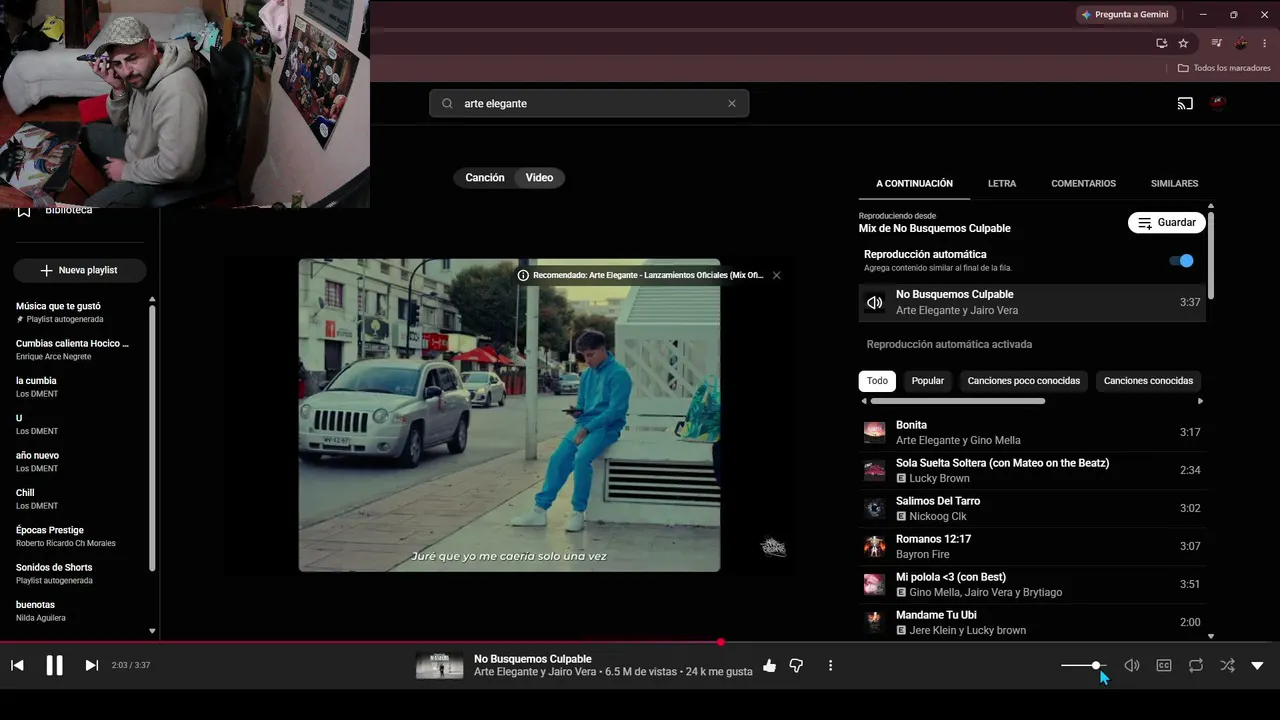Screen dimensions: 1280x720
Task: Seek on the red song progress bar
Action: 640,642
